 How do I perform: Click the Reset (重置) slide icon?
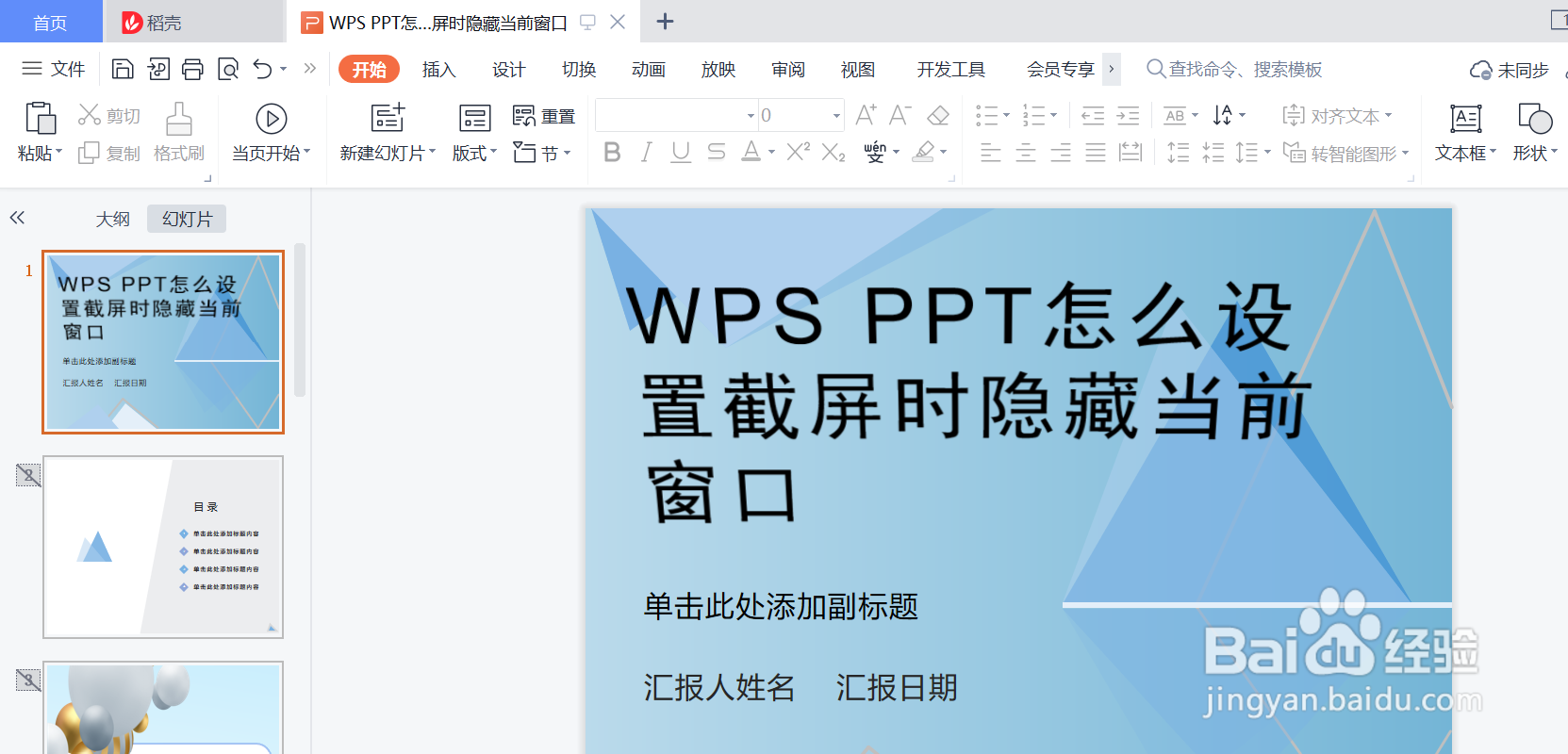pos(523,116)
